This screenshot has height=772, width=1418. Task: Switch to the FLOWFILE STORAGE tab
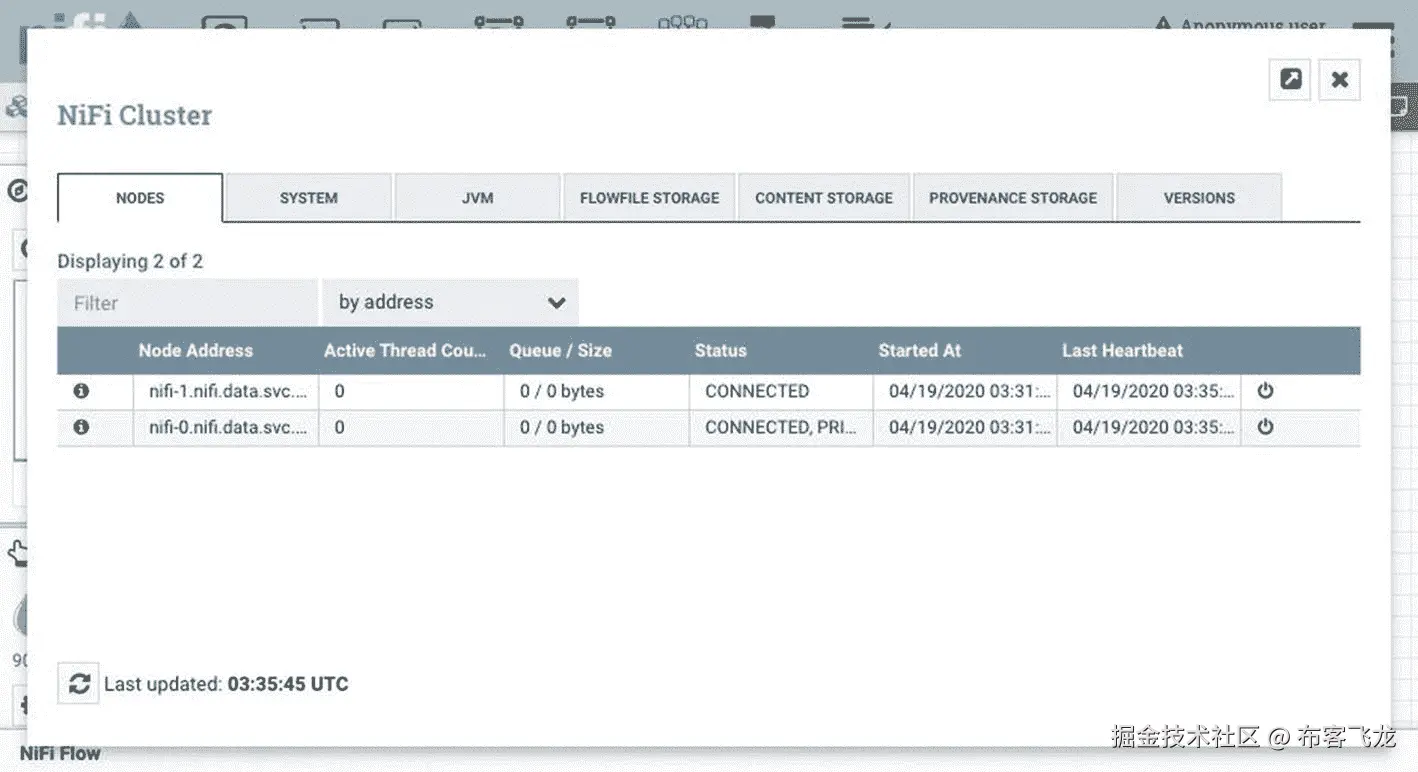coord(650,198)
